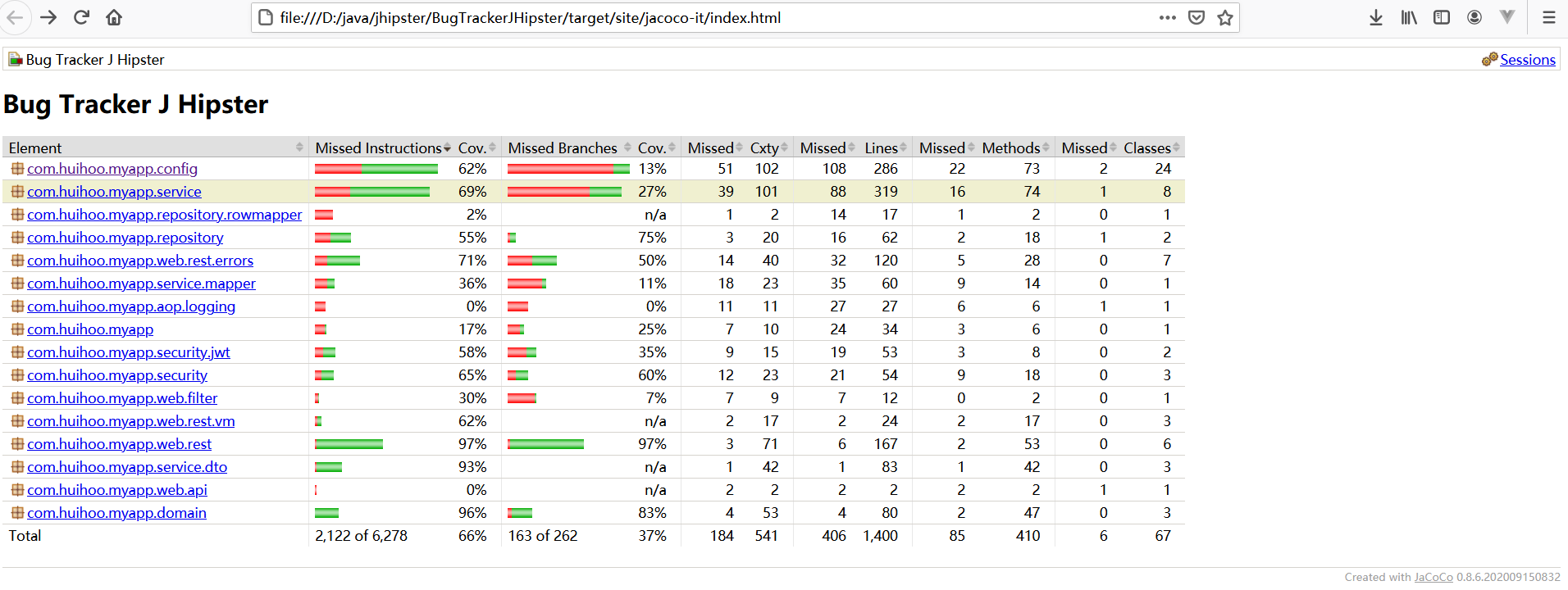Open the hamburger application menu
Image resolution: width=1568 pixels, height=590 pixels.
[x=1549, y=17]
